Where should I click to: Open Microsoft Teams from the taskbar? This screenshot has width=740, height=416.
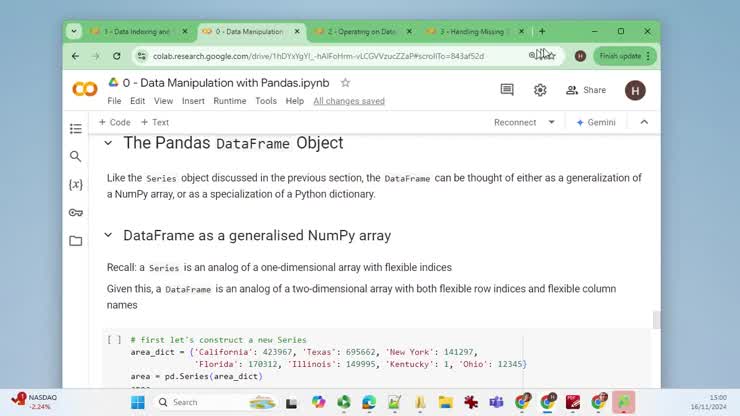tap(496, 402)
